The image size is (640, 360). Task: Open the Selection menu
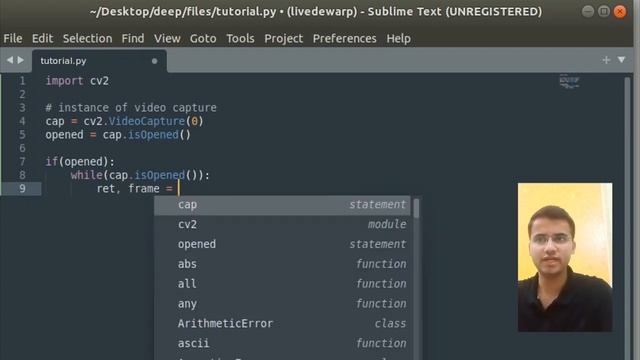click(87, 38)
